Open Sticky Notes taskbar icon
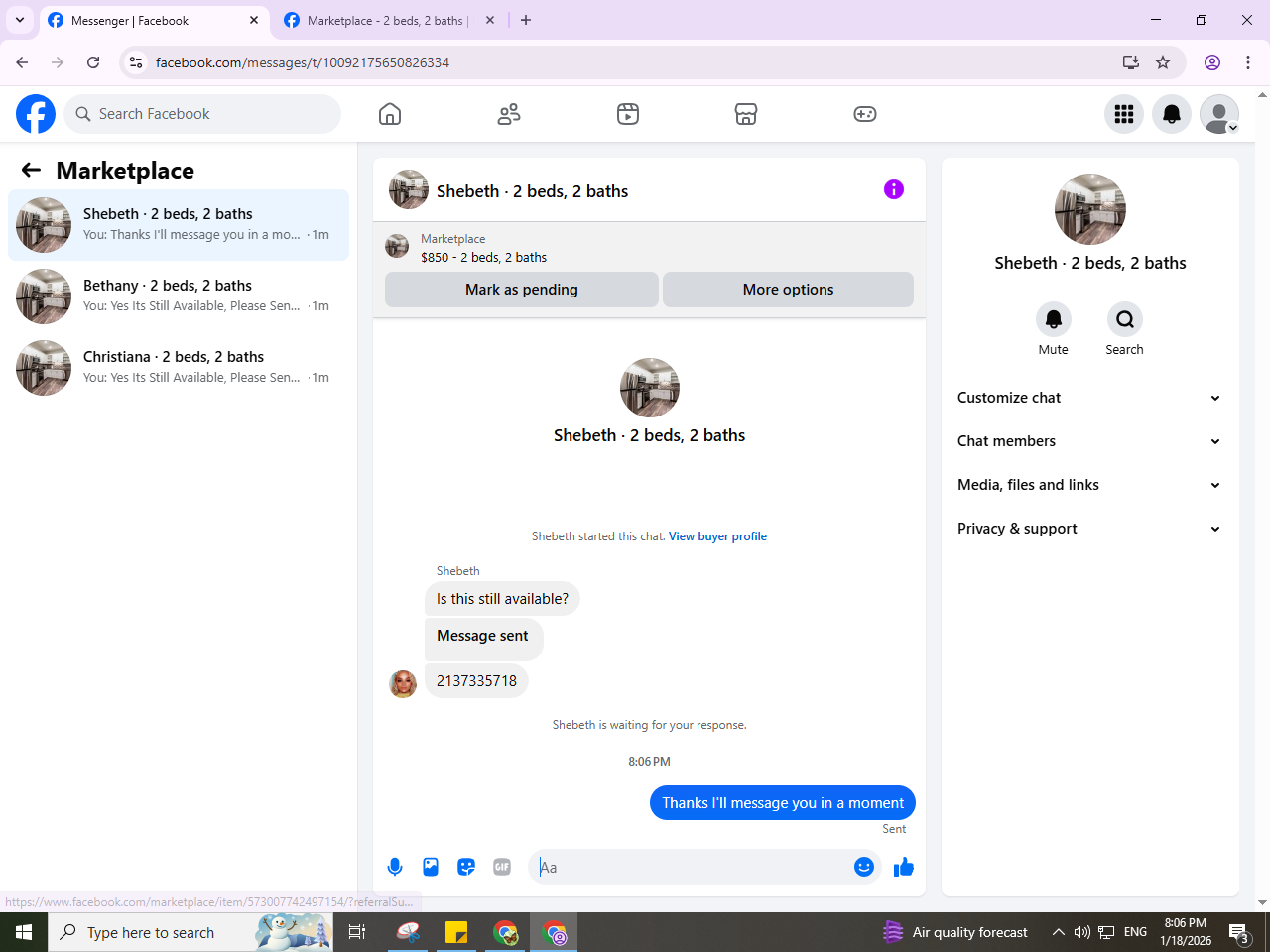 [x=456, y=932]
